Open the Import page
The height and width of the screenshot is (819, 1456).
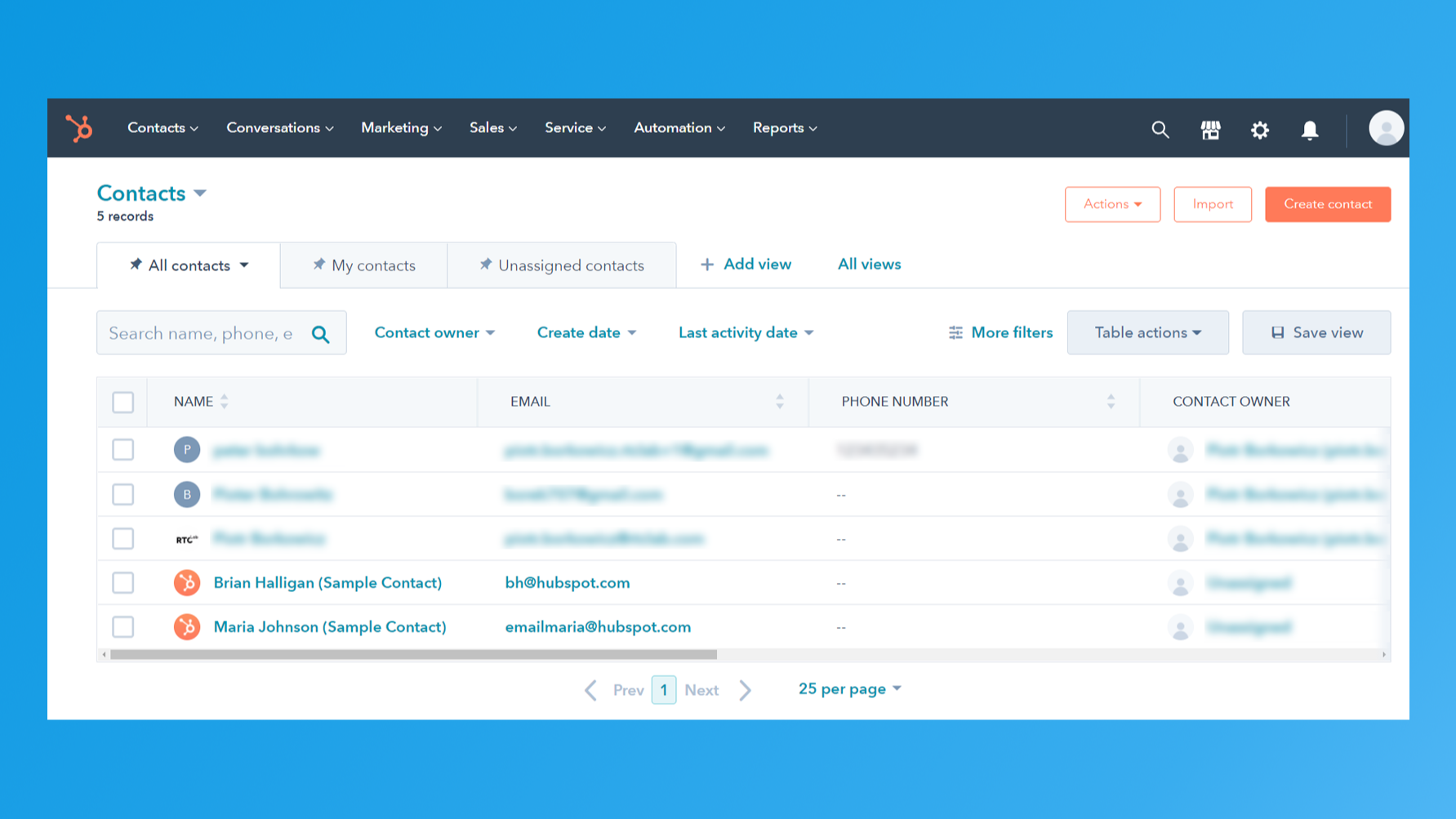pos(1213,204)
